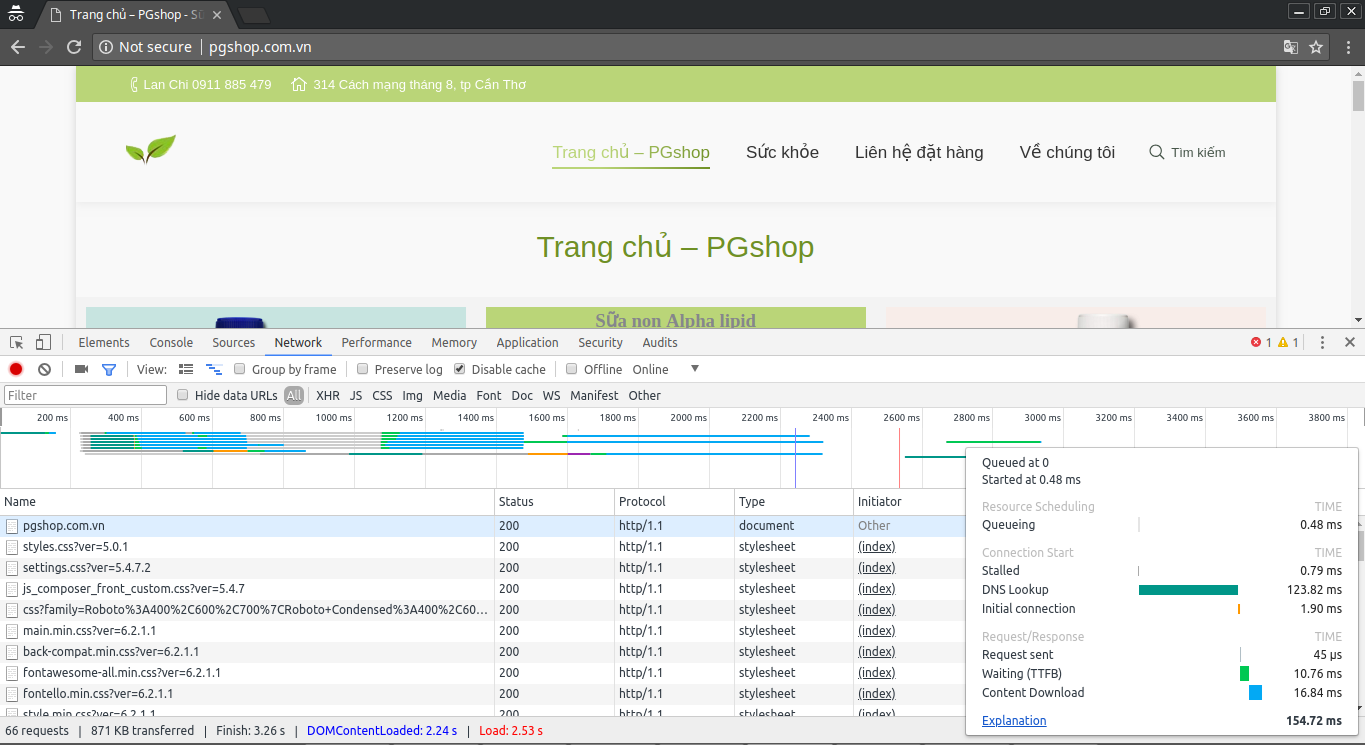Stop recording with red record button
The image size is (1365, 745).
click(x=16, y=369)
